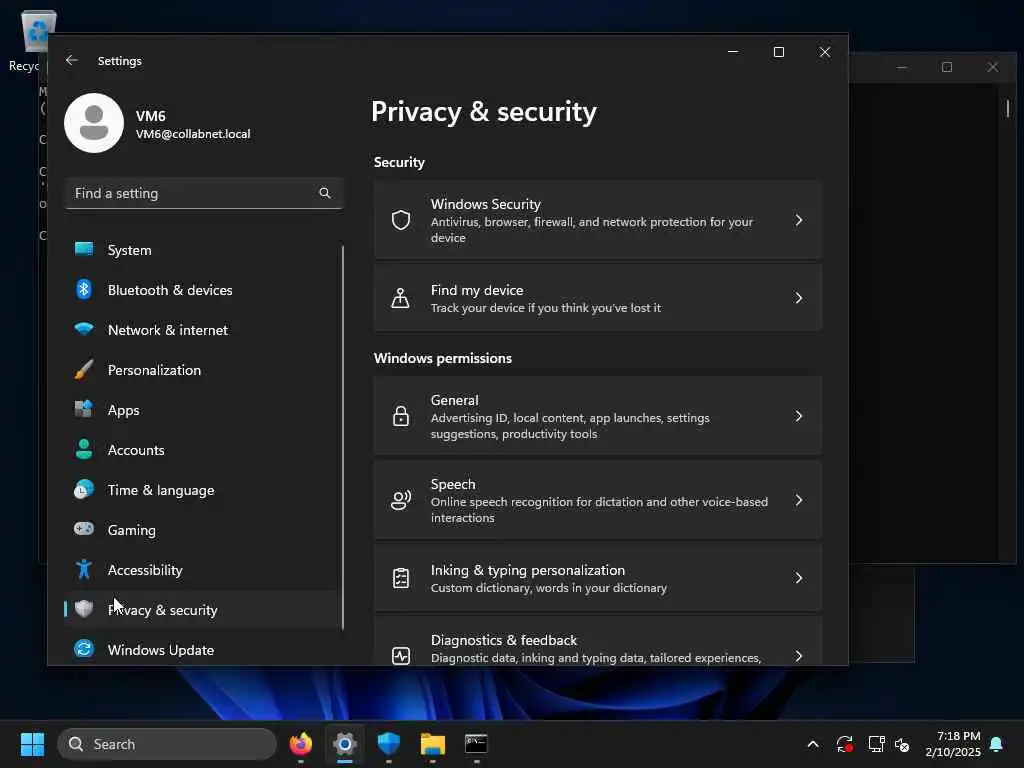This screenshot has width=1024, height=768.
Task: Open General permissions via its chevron
Action: click(x=799, y=416)
